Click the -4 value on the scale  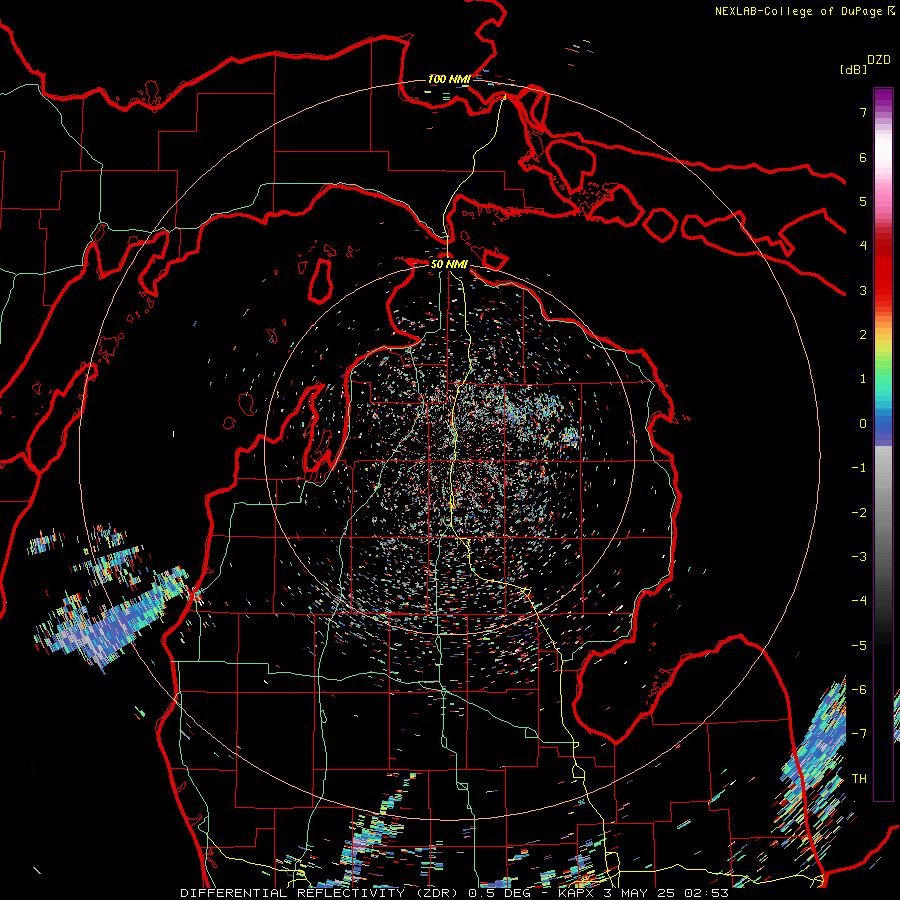click(859, 601)
